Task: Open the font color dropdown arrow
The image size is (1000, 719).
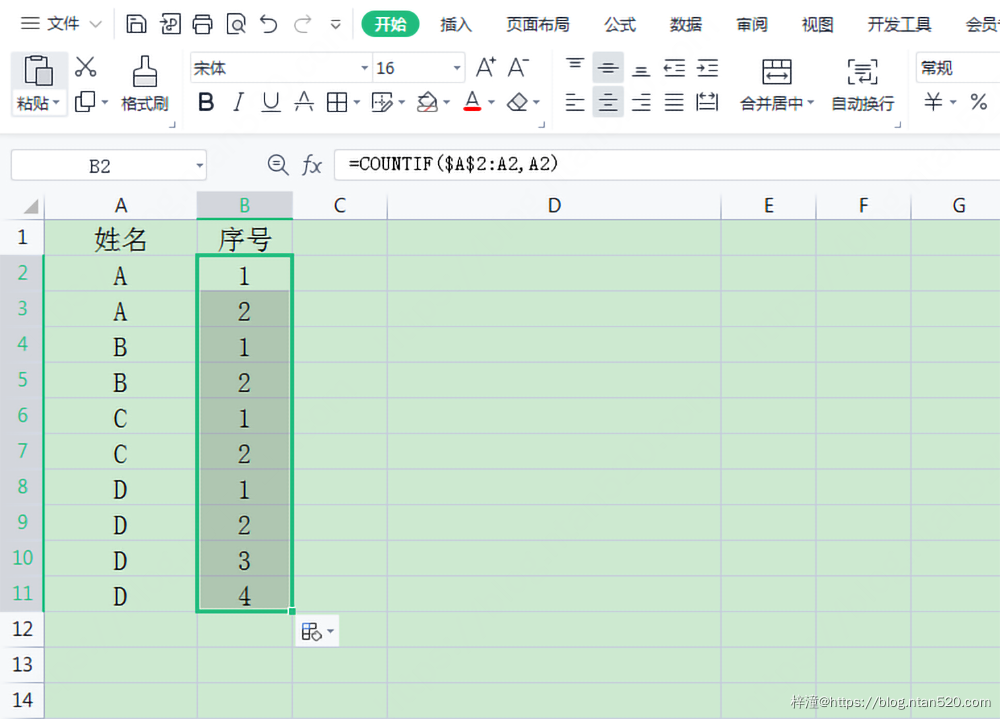Action: point(491,102)
